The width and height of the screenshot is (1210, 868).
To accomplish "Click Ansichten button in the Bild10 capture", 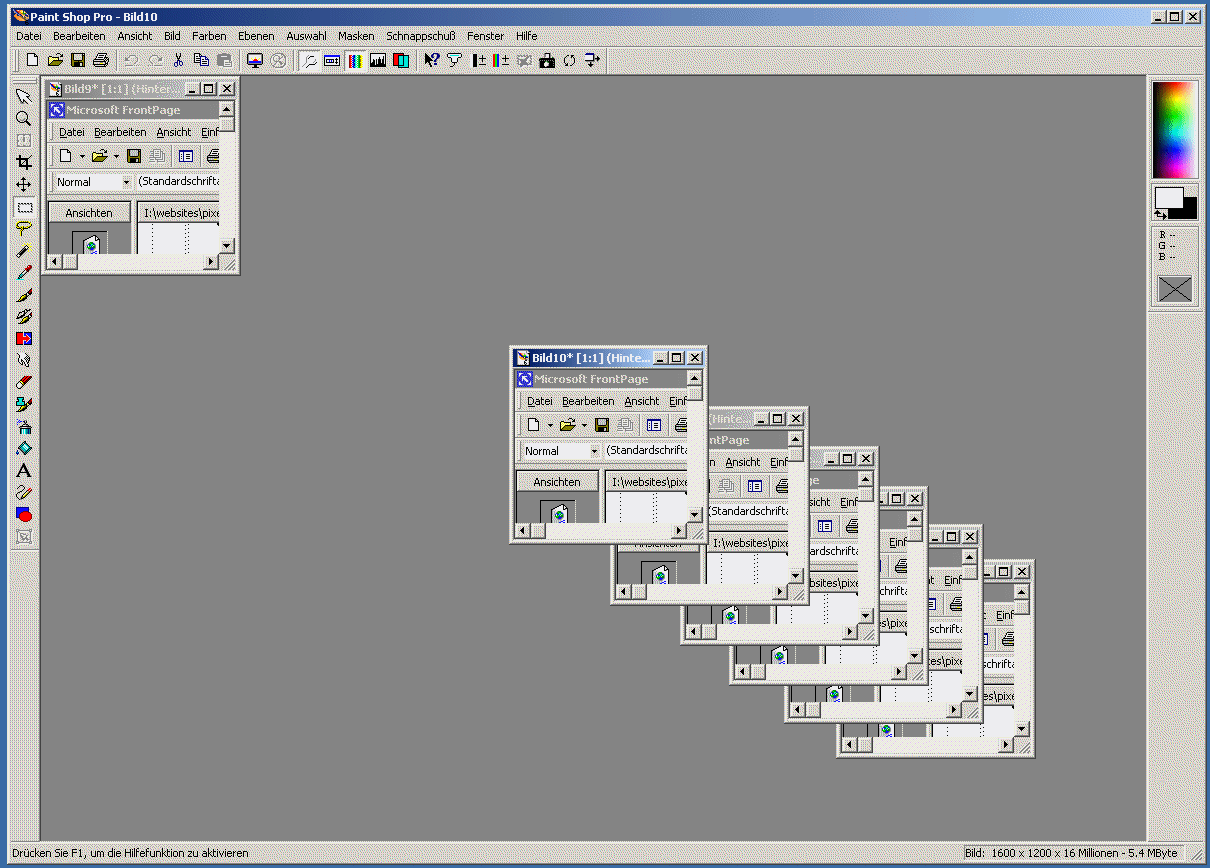I will (557, 482).
